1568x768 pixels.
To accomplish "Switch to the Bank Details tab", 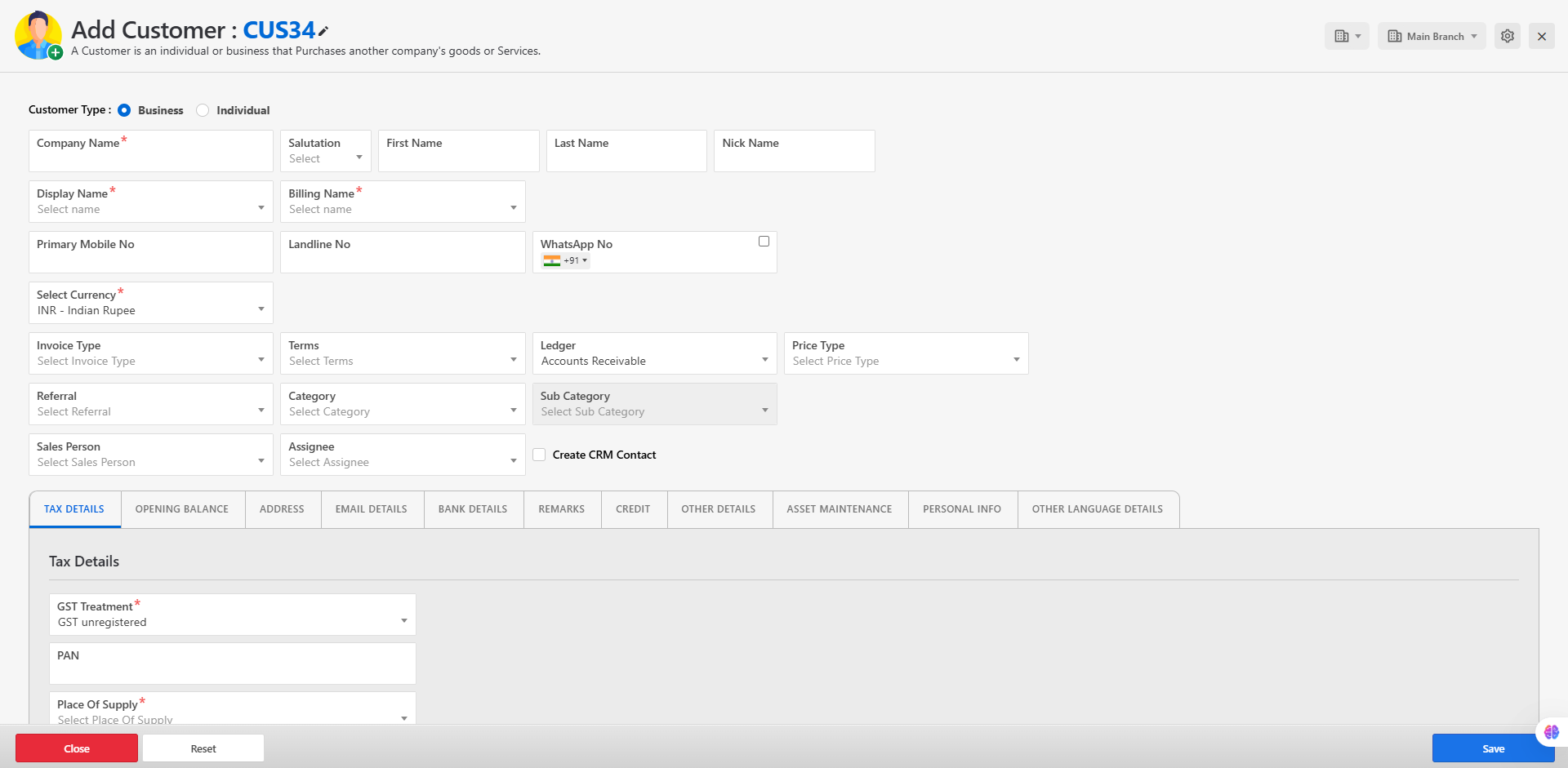I will tap(472, 509).
